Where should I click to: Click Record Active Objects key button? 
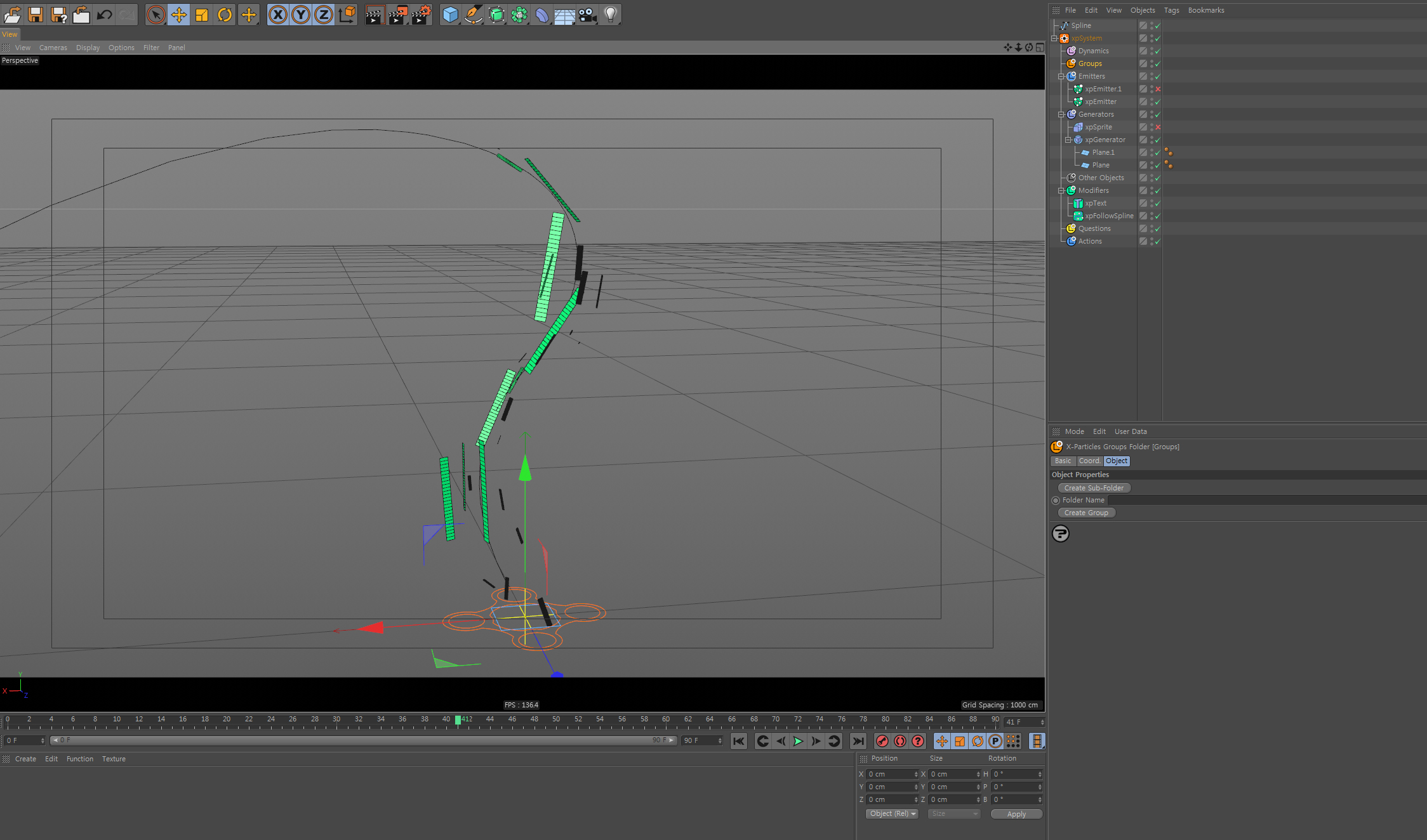(x=882, y=741)
